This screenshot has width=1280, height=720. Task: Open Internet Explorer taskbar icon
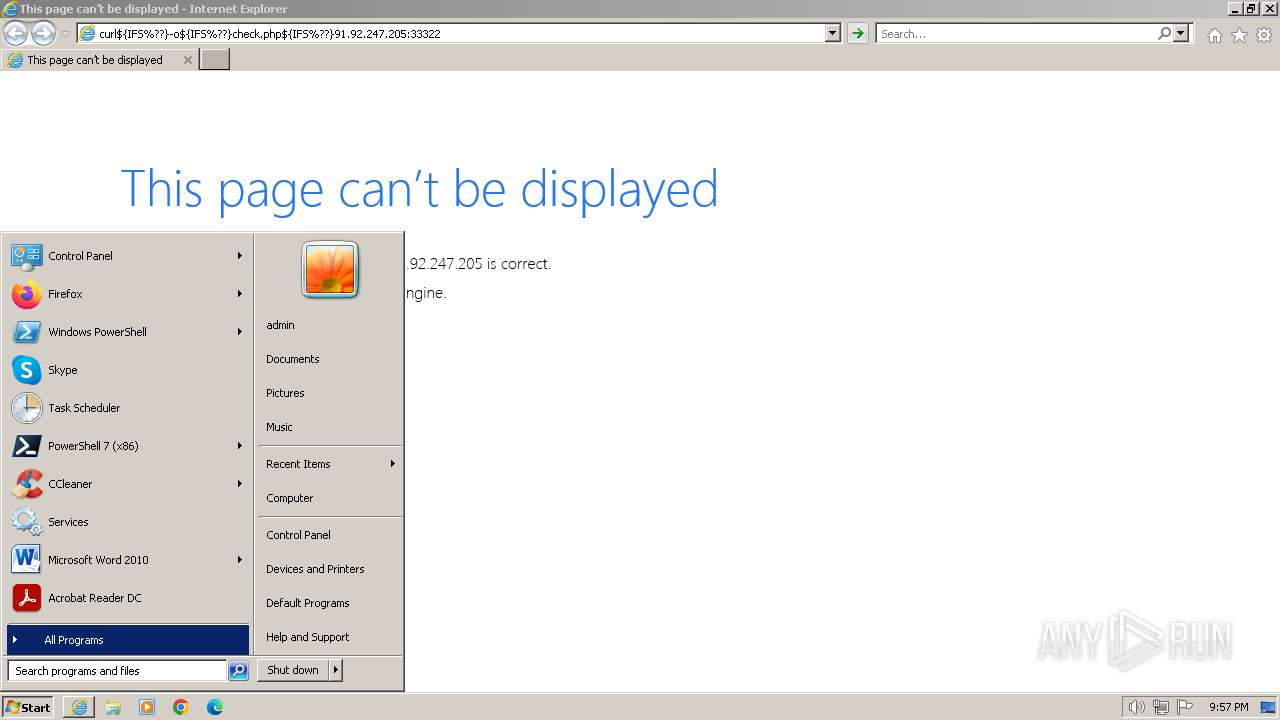[x=79, y=707]
